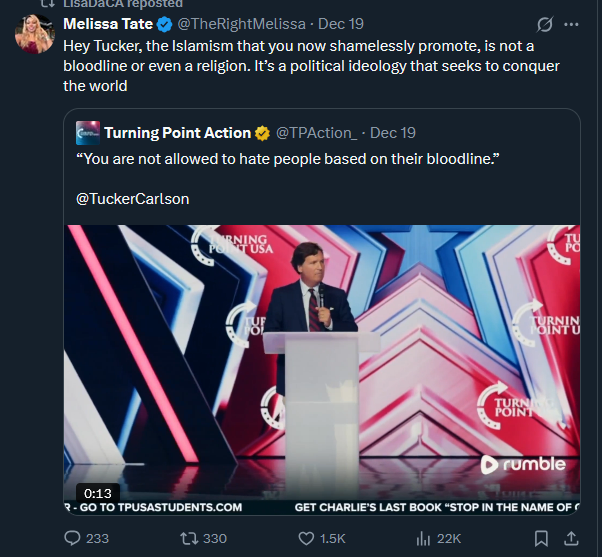Screen dimensions: 602x557
Task: Open the Grok explain-post icon
Action: (x=545, y=24)
